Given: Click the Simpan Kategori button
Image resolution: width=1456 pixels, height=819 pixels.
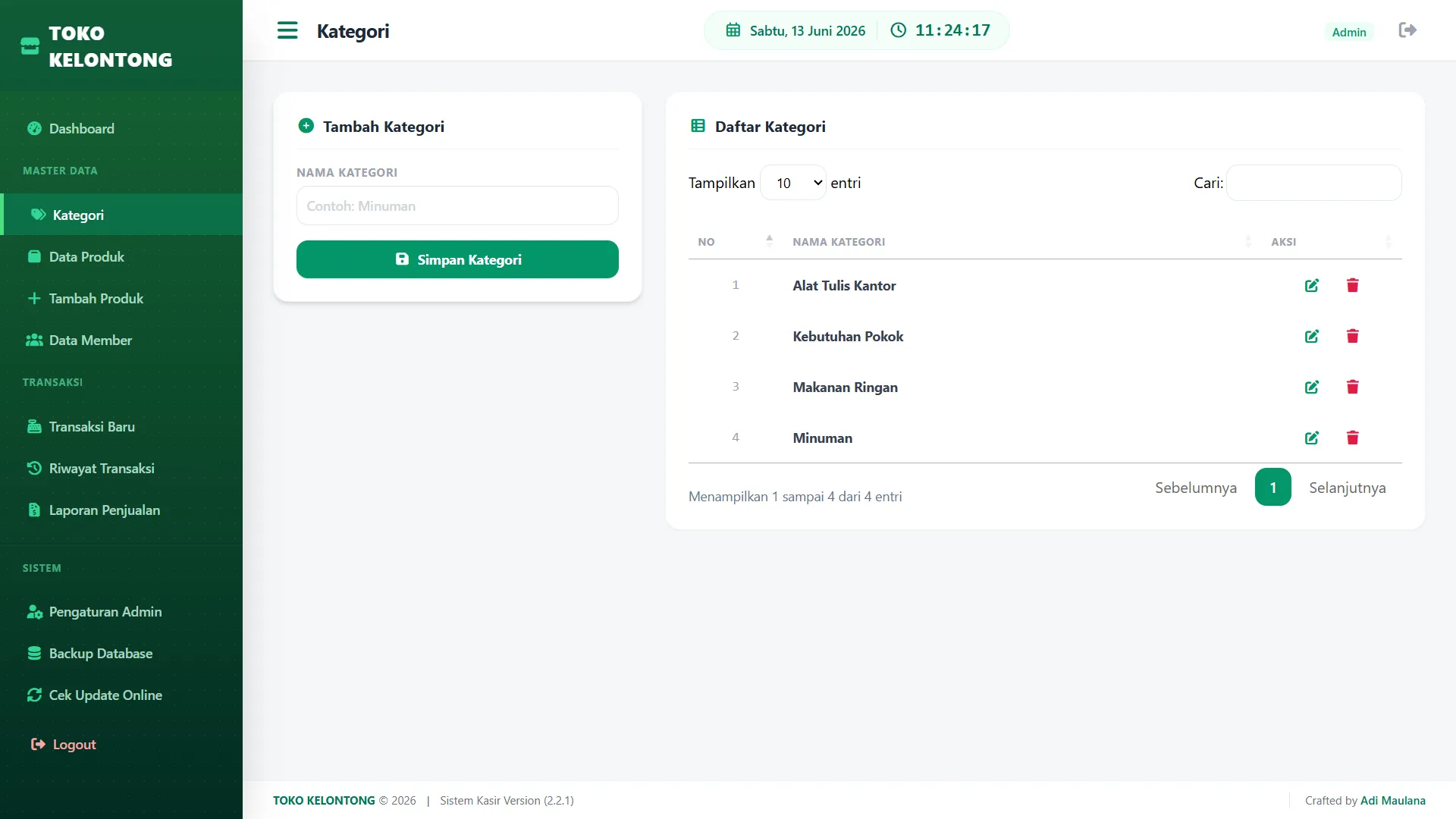Looking at the screenshot, I should (x=457, y=259).
